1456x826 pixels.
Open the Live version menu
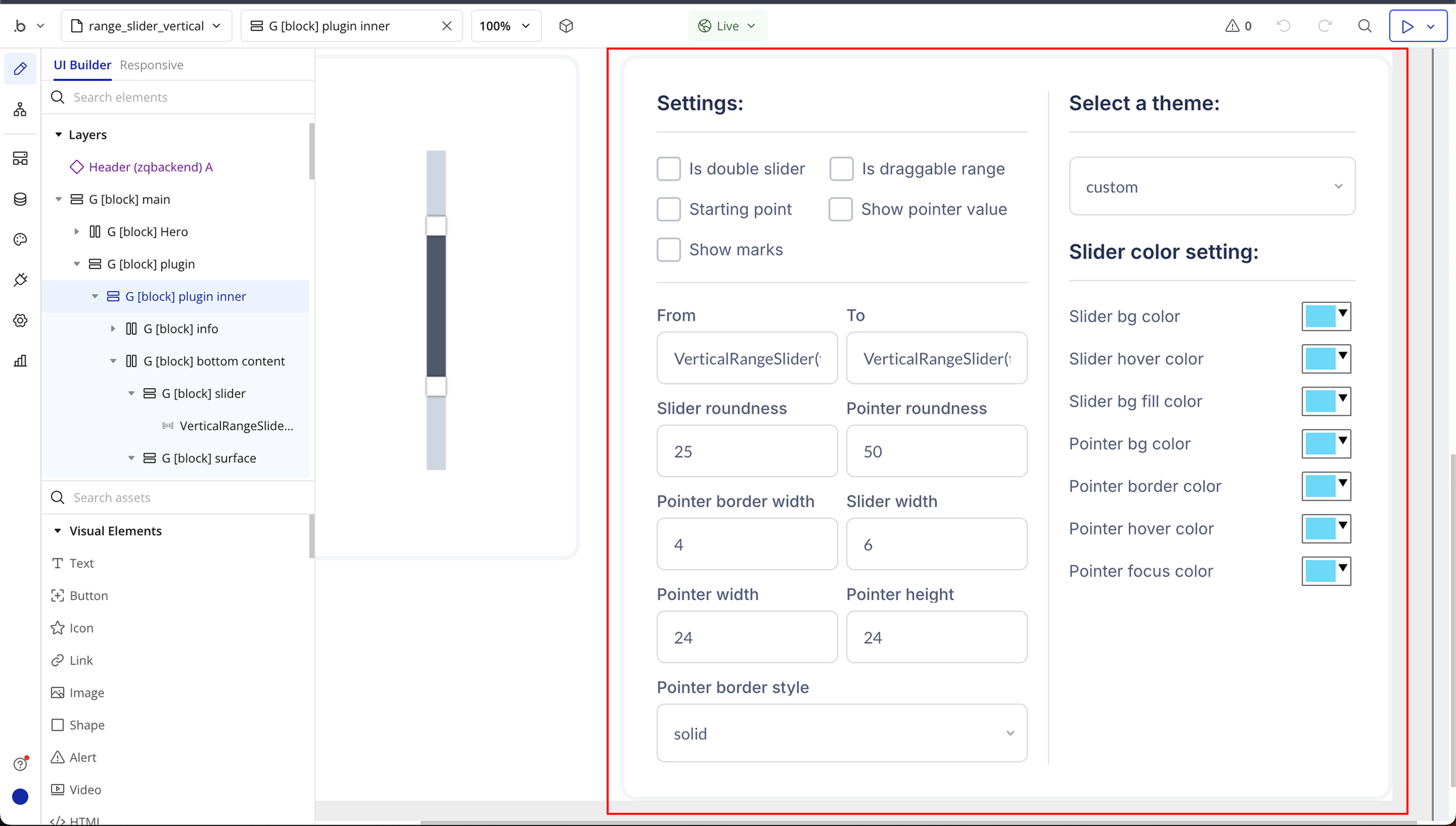click(x=727, y=26)
